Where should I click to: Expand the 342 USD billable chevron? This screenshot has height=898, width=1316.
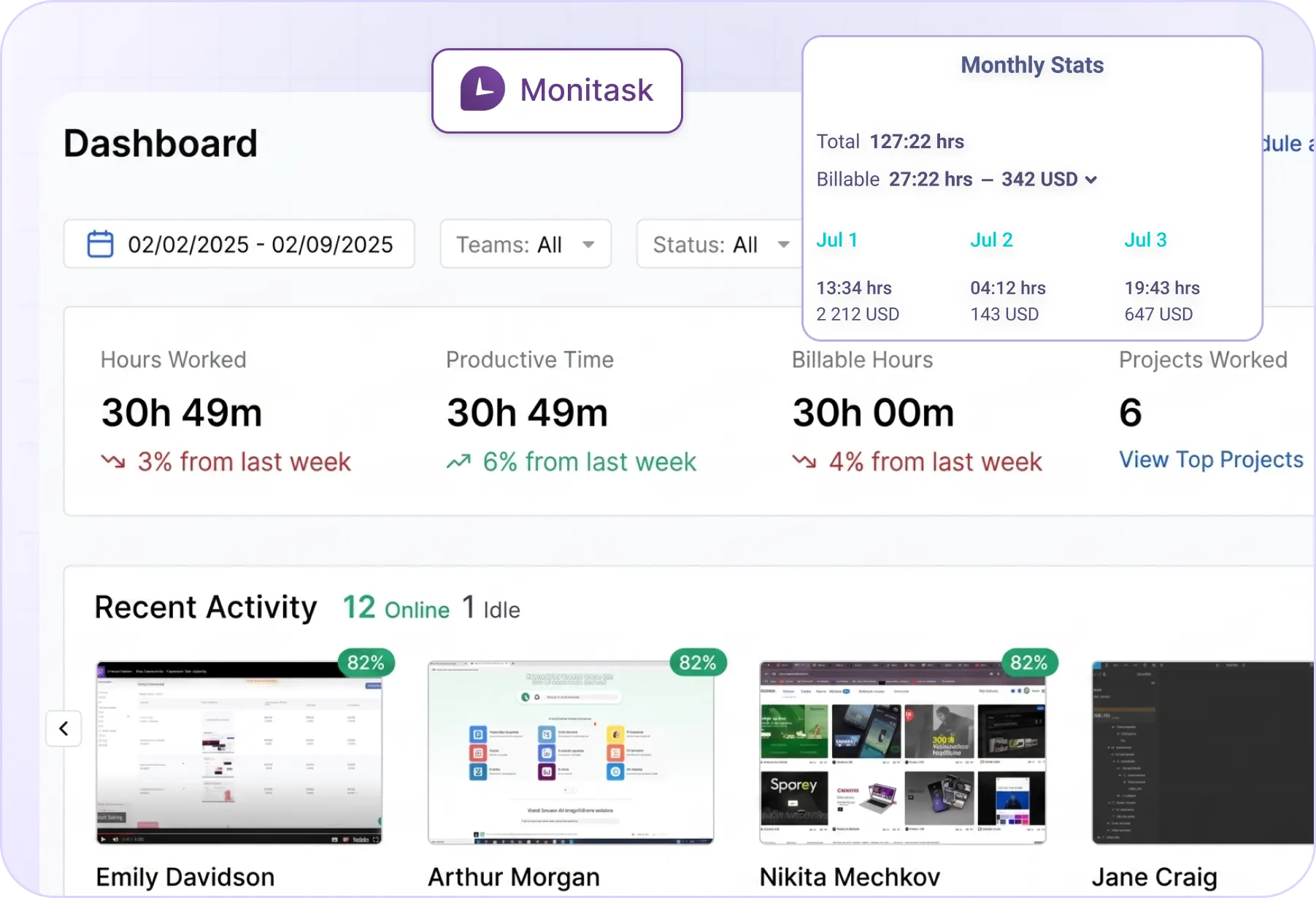[1091, 180]
